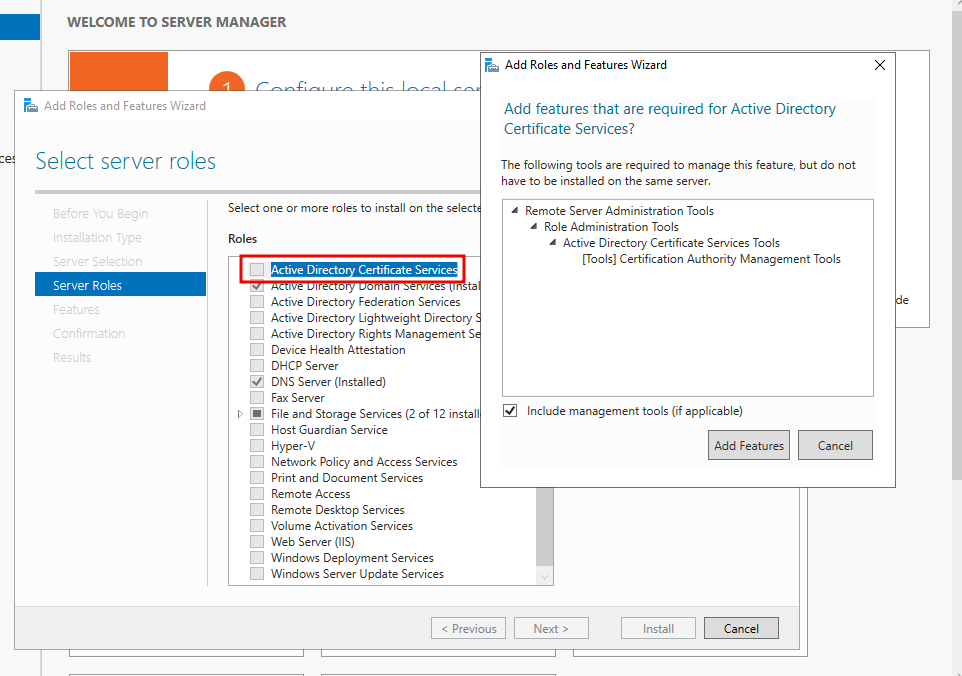Enable Windows Server Update Services checkbox

pyautogui.click(x=257, y=574)
